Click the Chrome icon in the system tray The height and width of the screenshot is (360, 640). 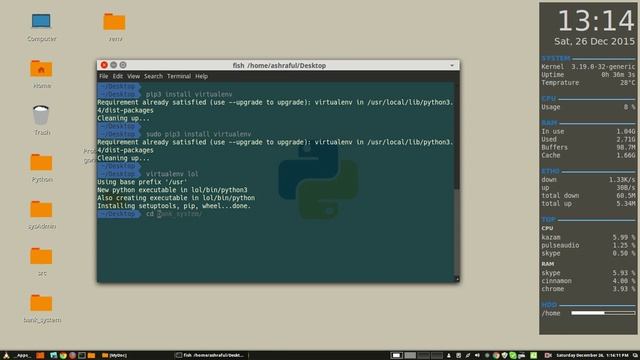pyautogui.click(x=496, y=356)
